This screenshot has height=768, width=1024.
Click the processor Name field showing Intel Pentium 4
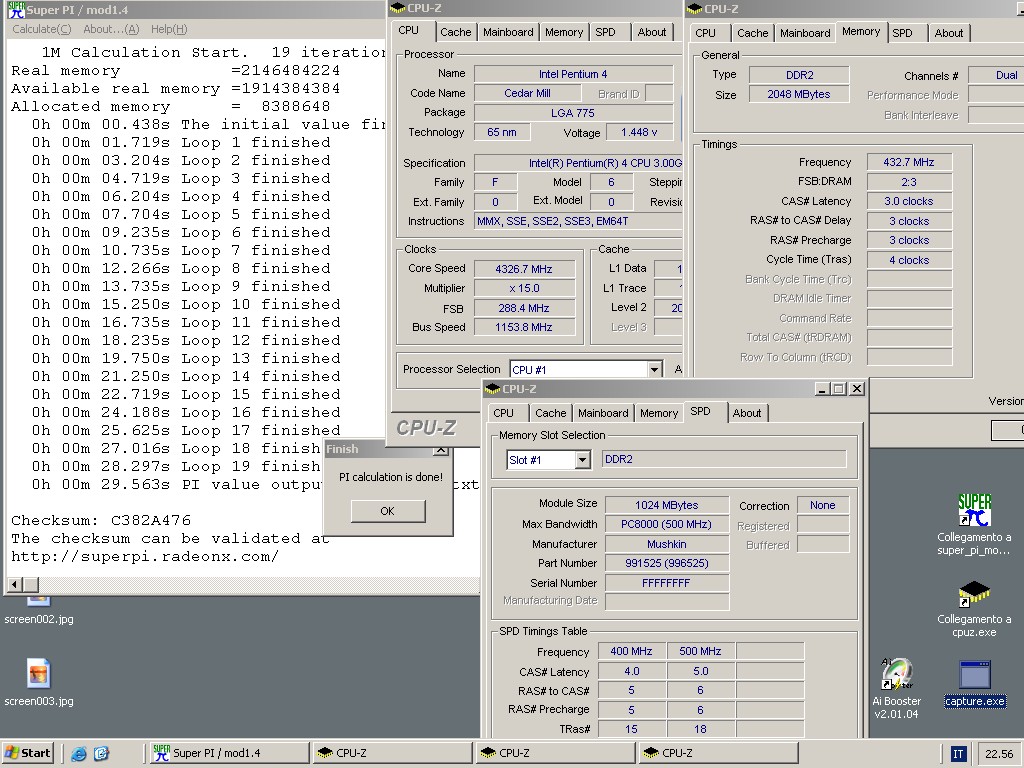[x=573, y=74]
